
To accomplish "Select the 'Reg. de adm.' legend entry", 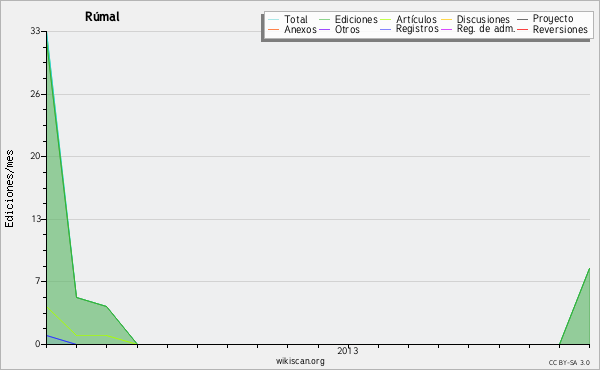I will pos(486,29).
